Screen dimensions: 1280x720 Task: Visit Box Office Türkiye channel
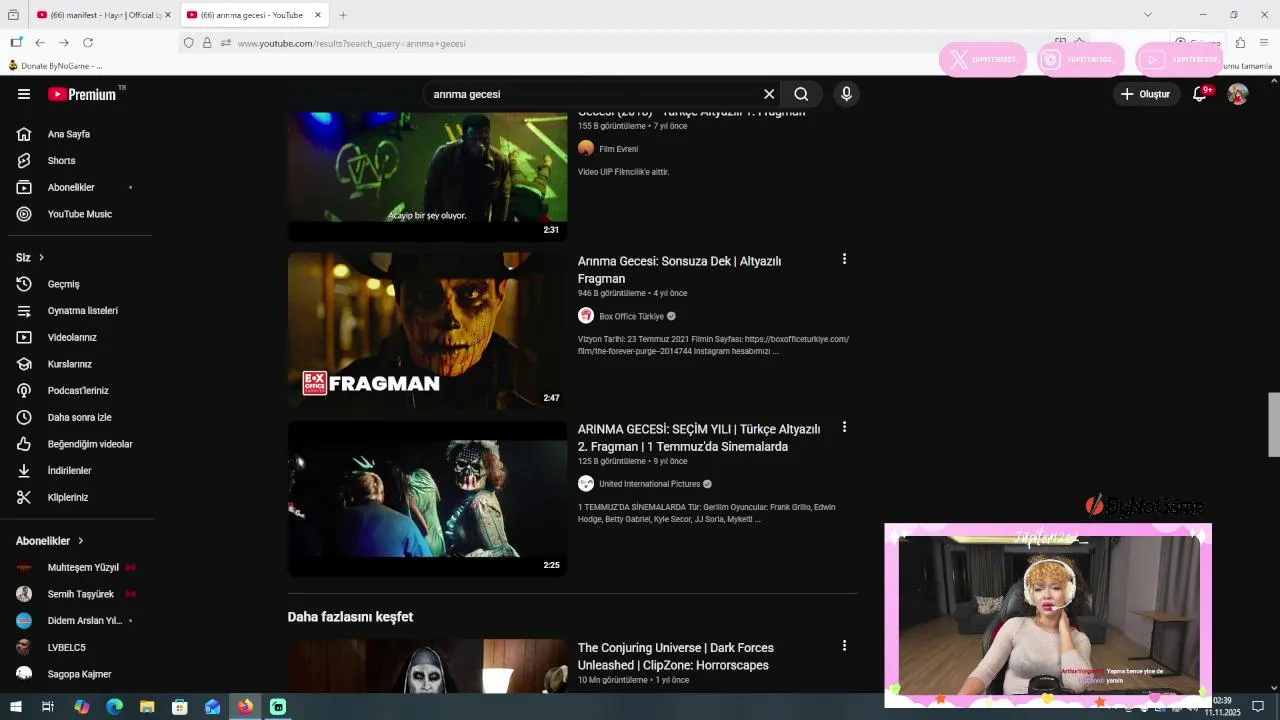click(x=631, y=316)
